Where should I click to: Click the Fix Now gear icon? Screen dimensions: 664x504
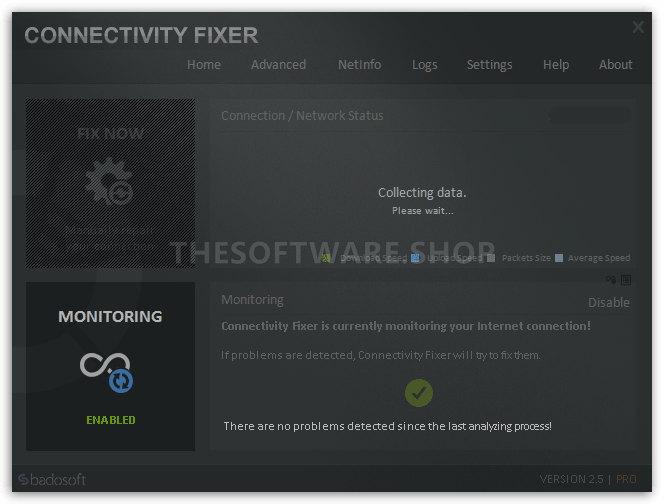point(109,185)
